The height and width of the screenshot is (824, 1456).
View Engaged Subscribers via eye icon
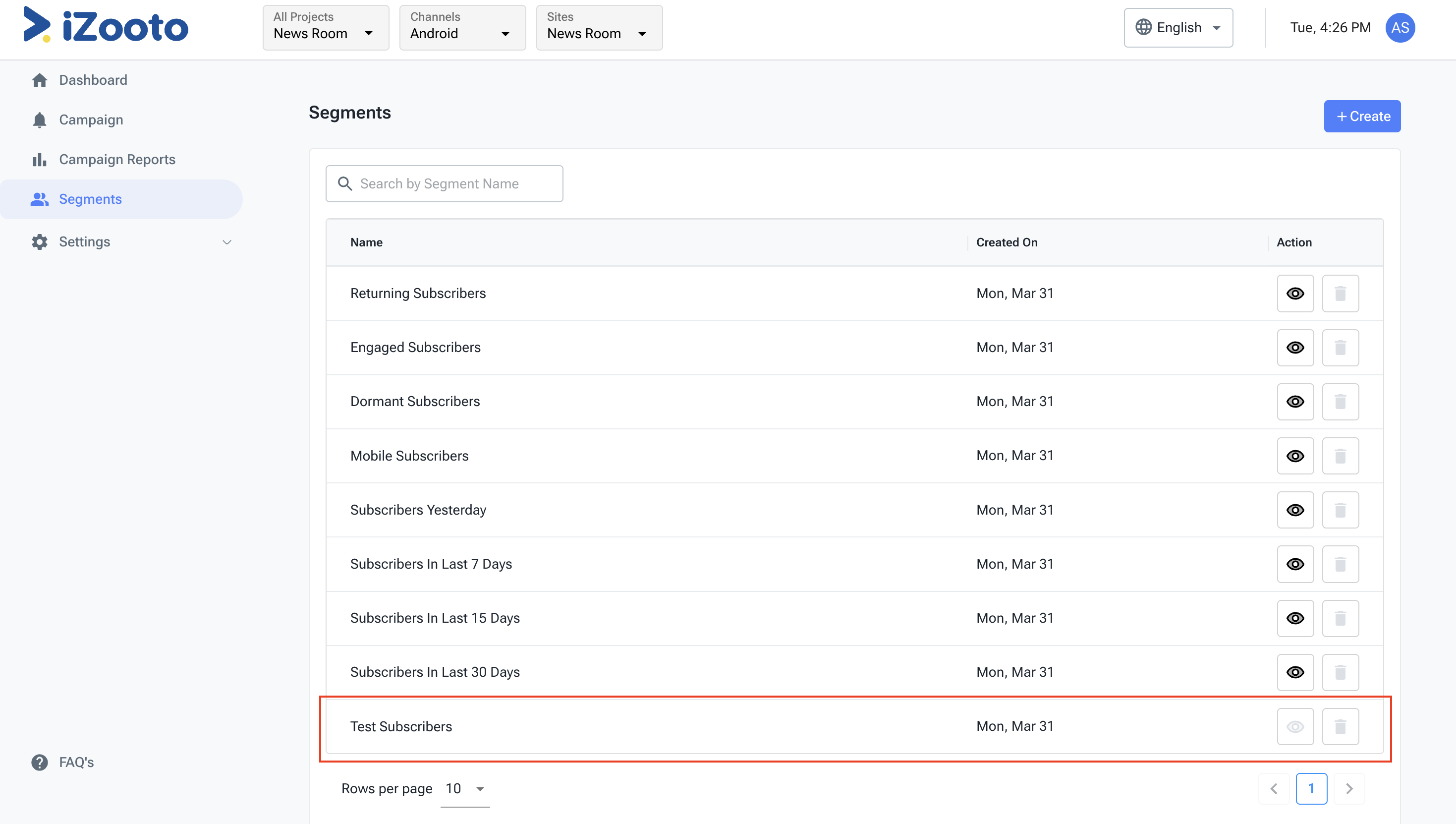(x=1295, y=348)
